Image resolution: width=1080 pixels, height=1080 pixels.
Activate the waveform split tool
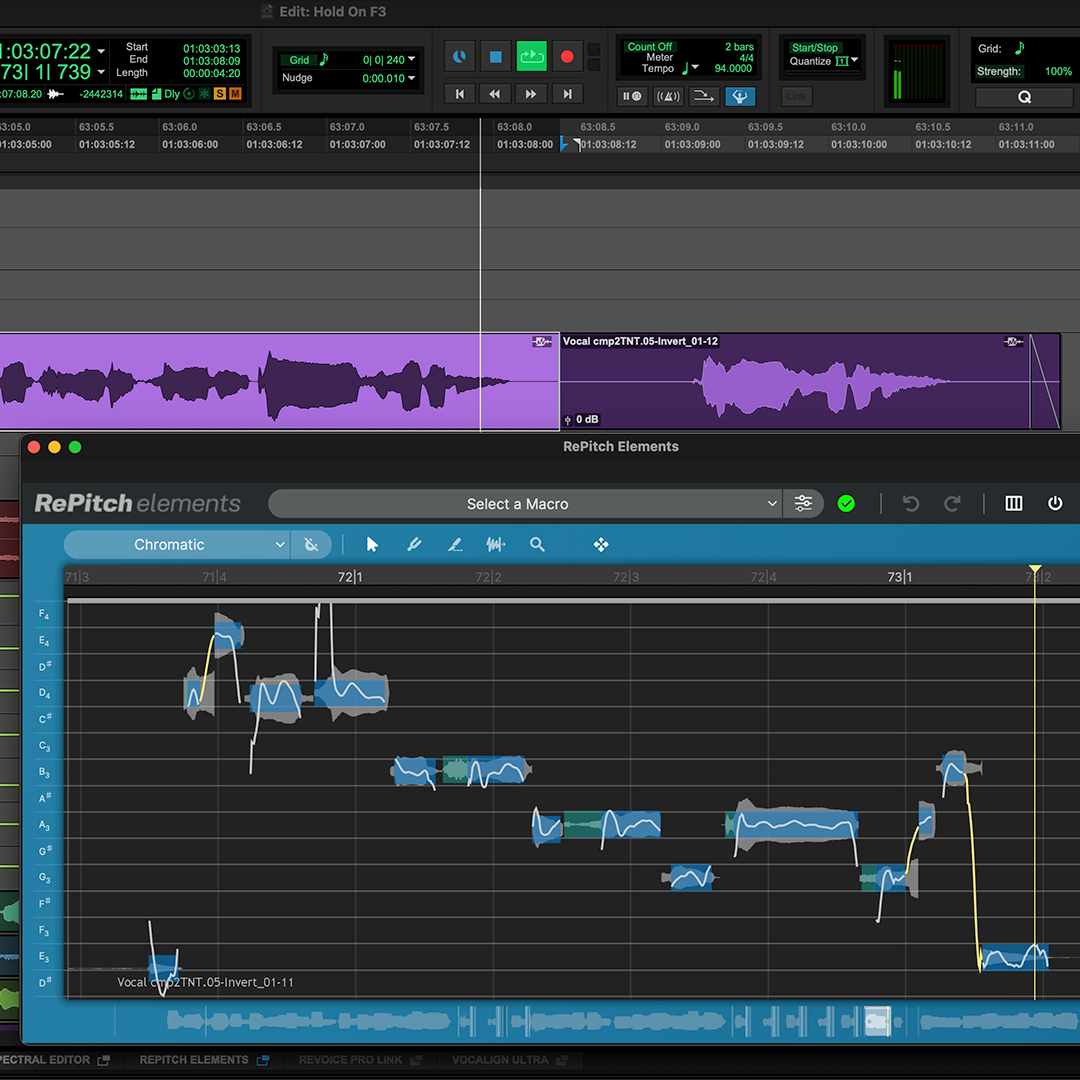coord(496,545)
